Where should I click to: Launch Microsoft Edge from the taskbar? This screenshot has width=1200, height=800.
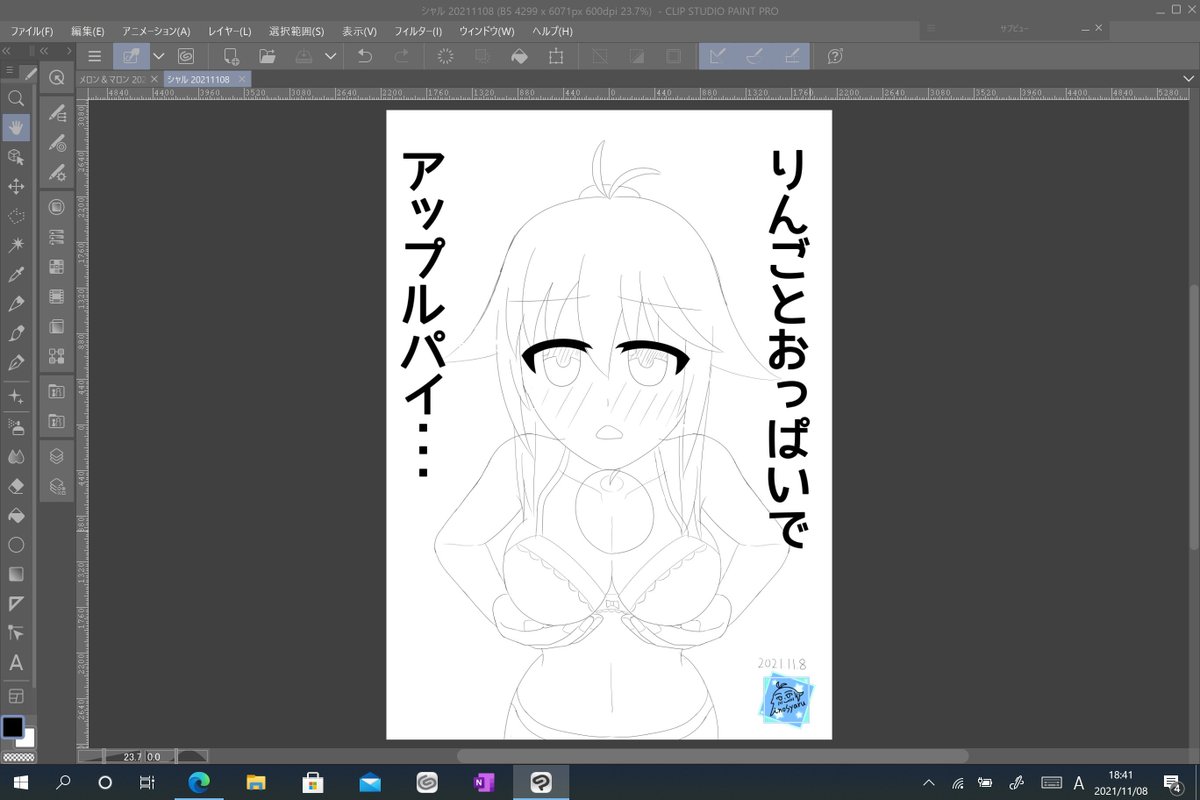pos(198,783)
